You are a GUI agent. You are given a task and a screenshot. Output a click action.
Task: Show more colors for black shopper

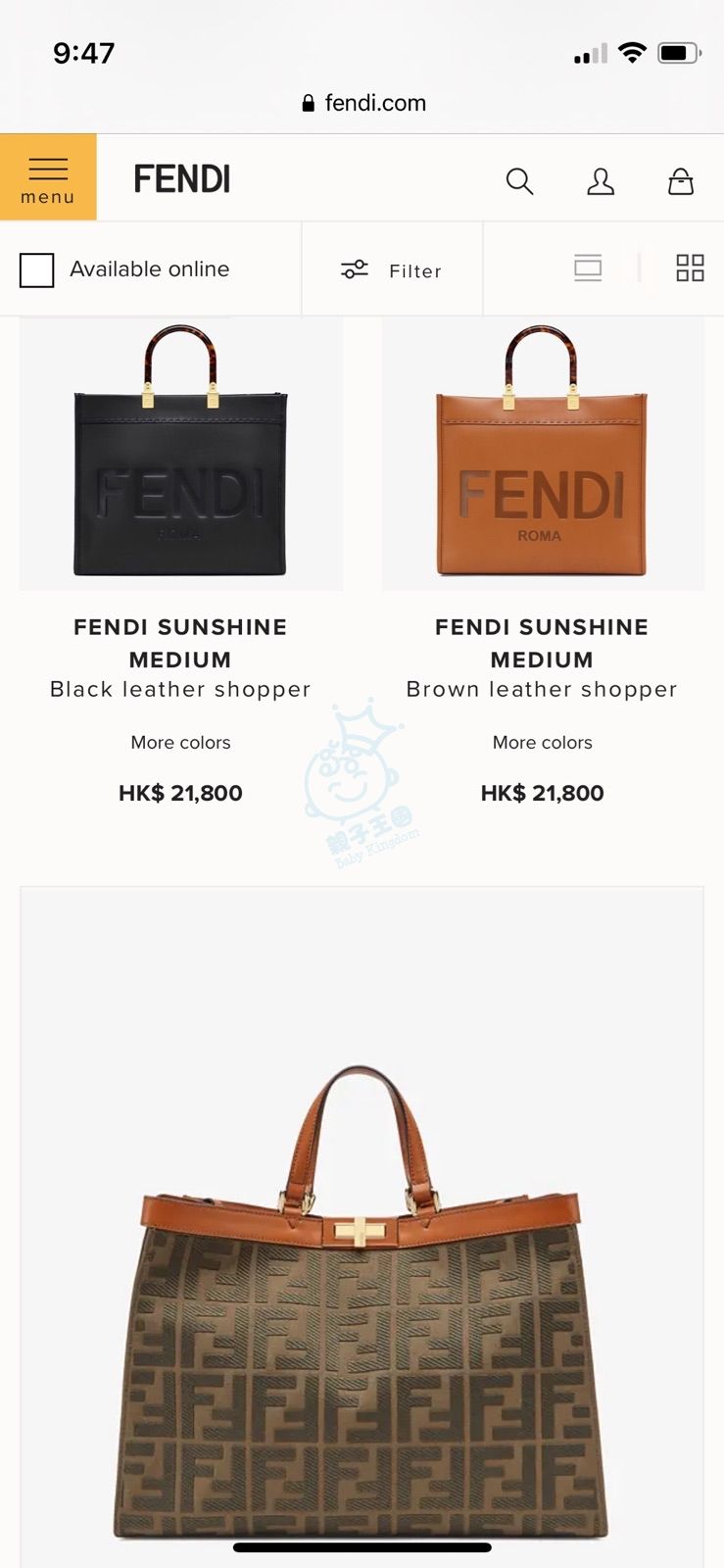pos(181,743)
